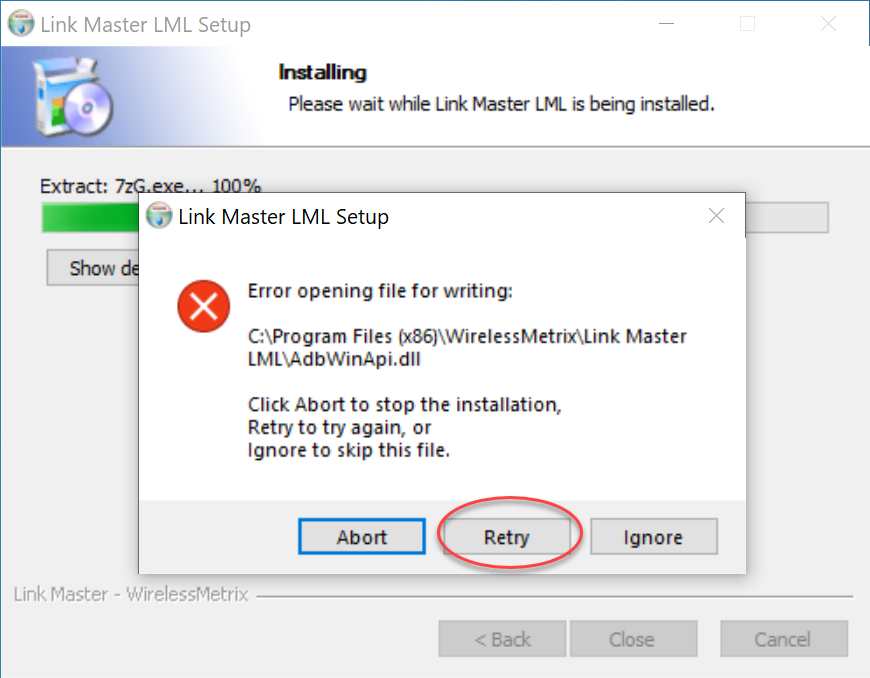Click the red error X icon
This screenshot has width=870, height=678.
pyautogui.click(x=204, y=306)
